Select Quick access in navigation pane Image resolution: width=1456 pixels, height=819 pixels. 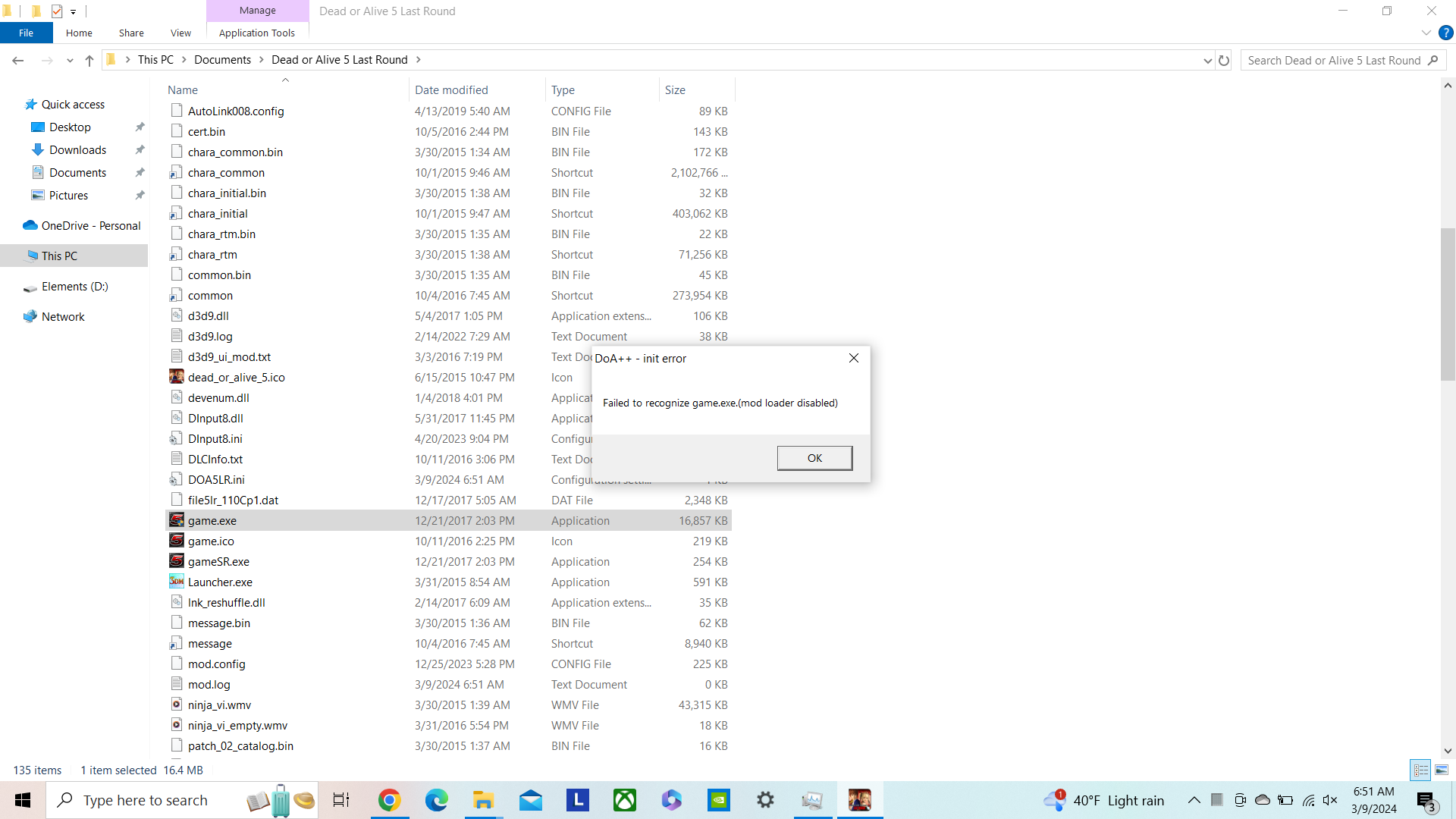click(73, 105)
